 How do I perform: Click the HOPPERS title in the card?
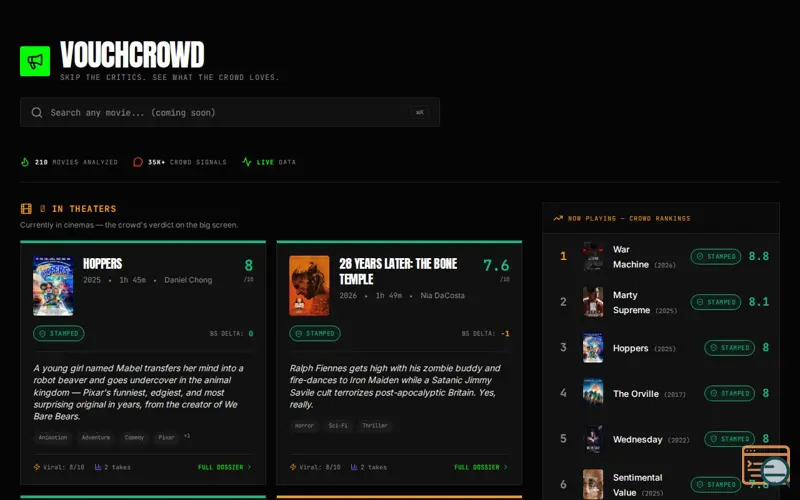click(x=103, y=264)
